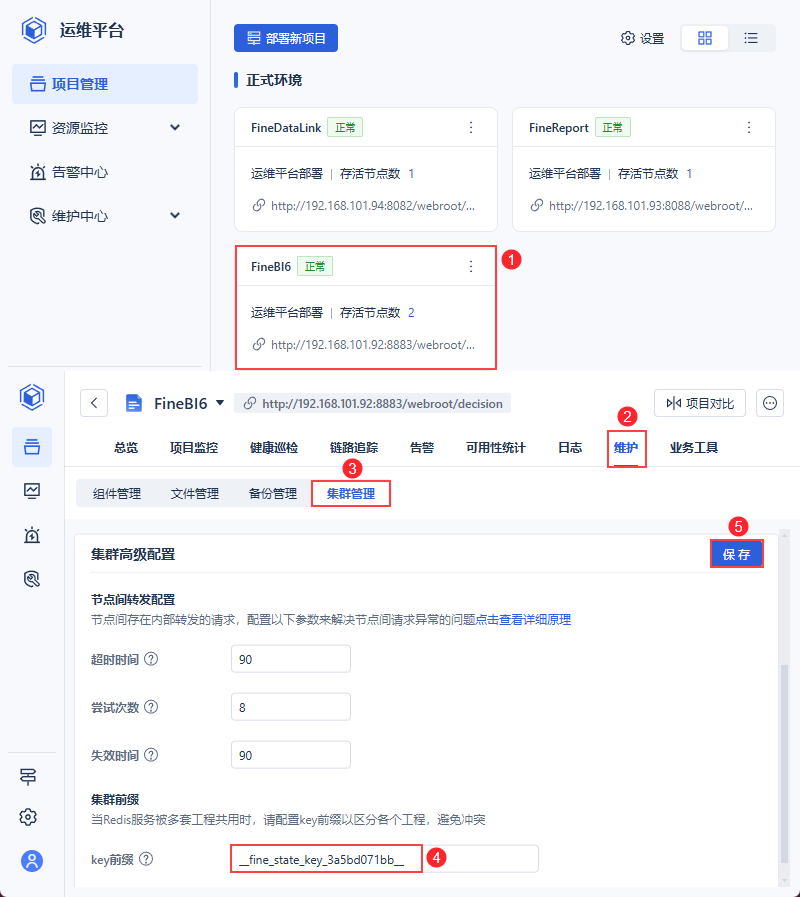Open the FineDataLink project URL link
The image size is (800, 897).
click(x=373, y=206)
